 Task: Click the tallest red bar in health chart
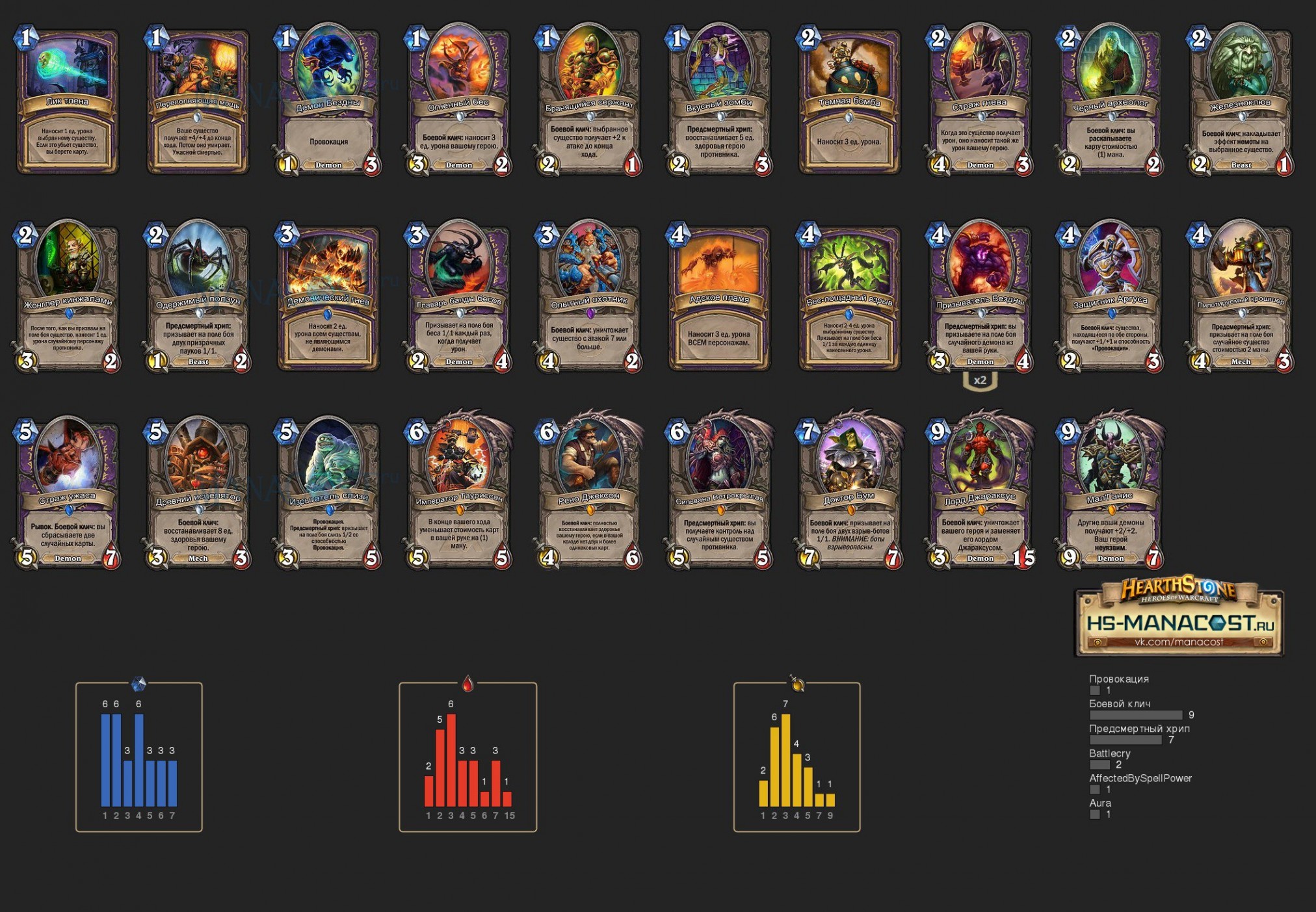pos(451,760)
